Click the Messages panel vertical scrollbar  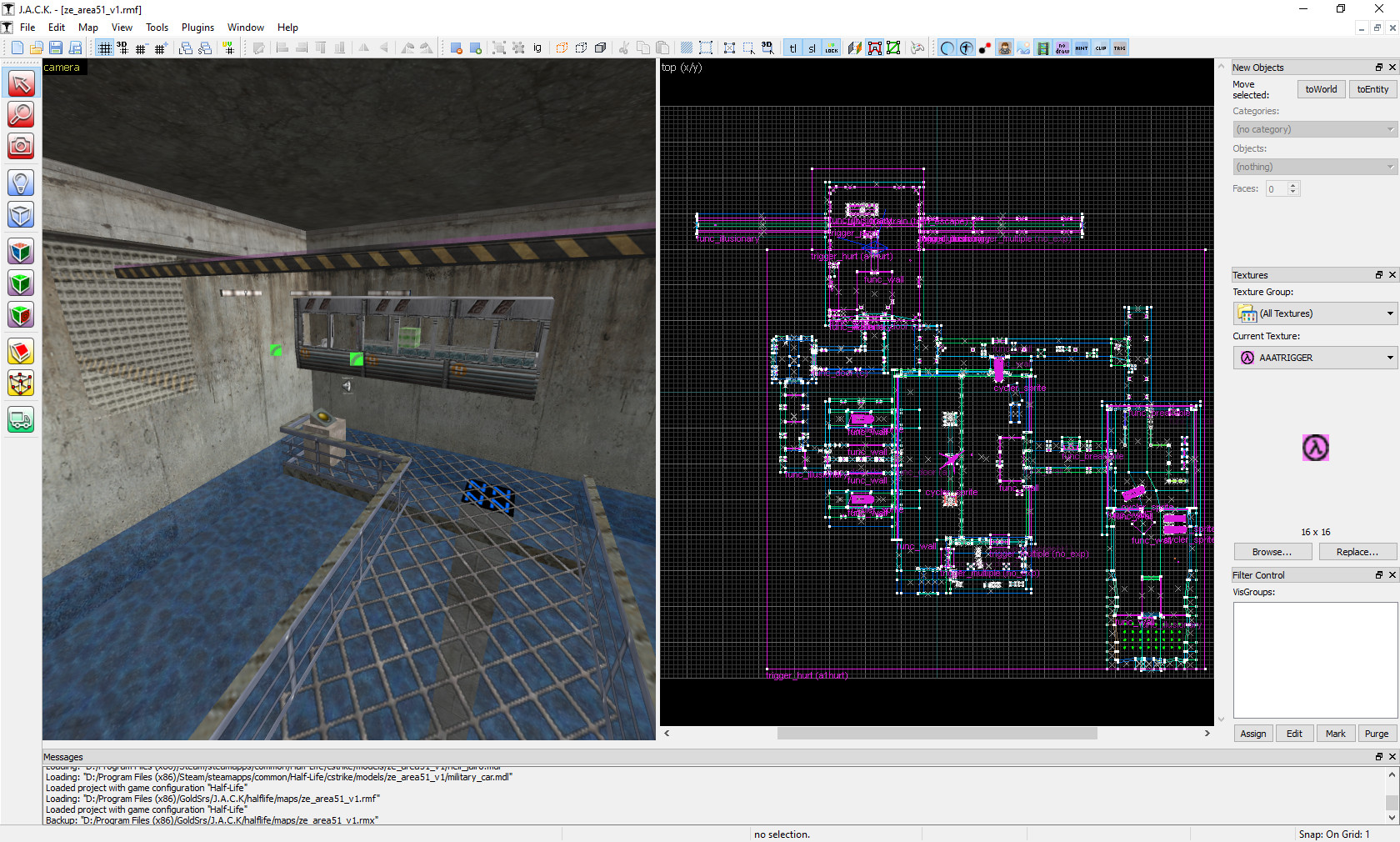coord(1392,796)
